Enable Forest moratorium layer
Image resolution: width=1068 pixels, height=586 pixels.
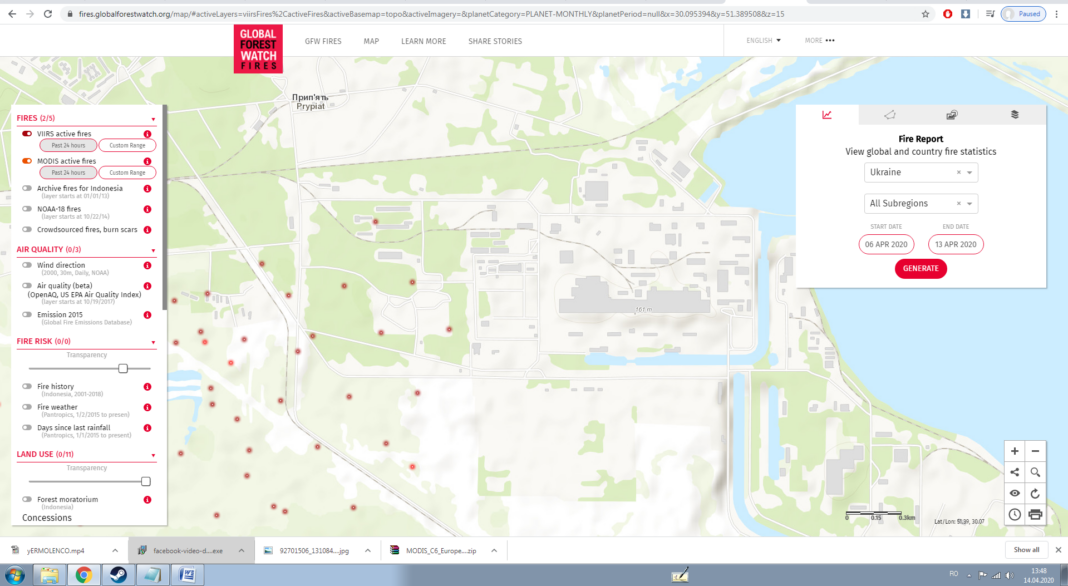pos(27,499)
